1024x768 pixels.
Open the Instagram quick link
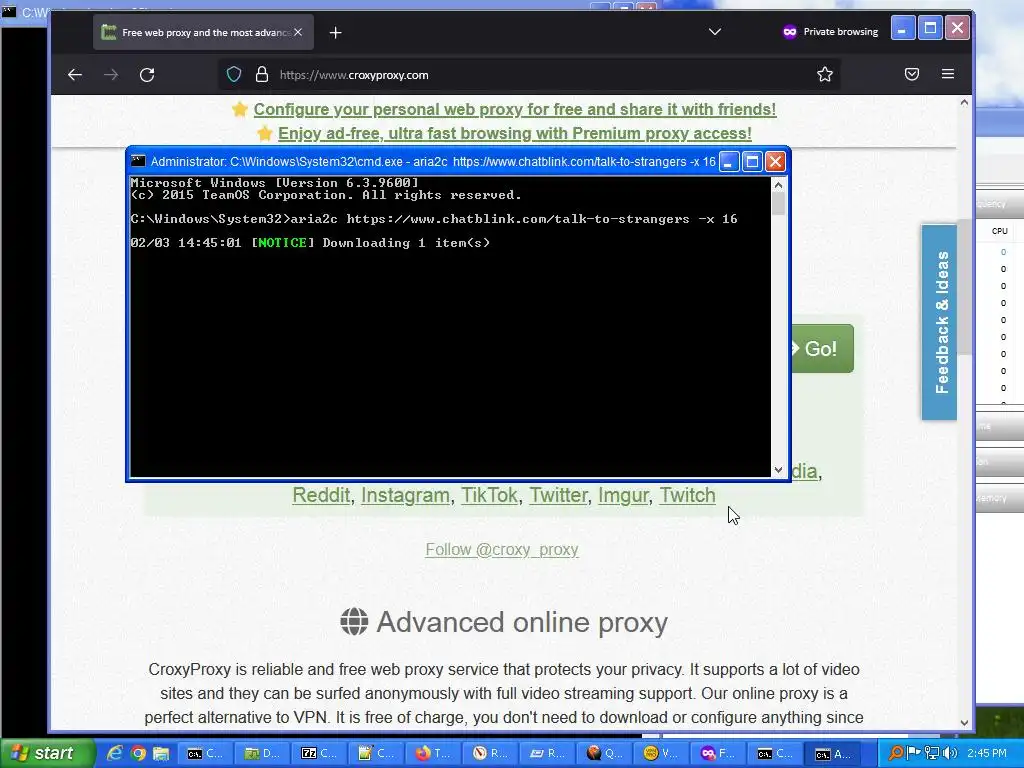click(x=405, y=495)
